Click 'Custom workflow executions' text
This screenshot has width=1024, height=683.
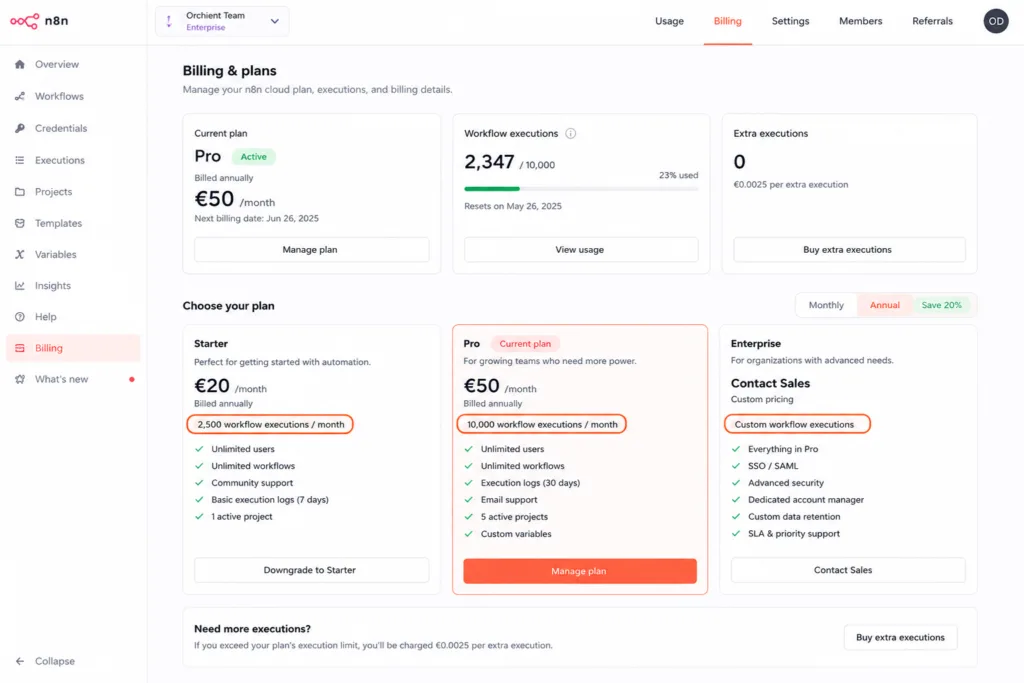(x=794, y=424)
